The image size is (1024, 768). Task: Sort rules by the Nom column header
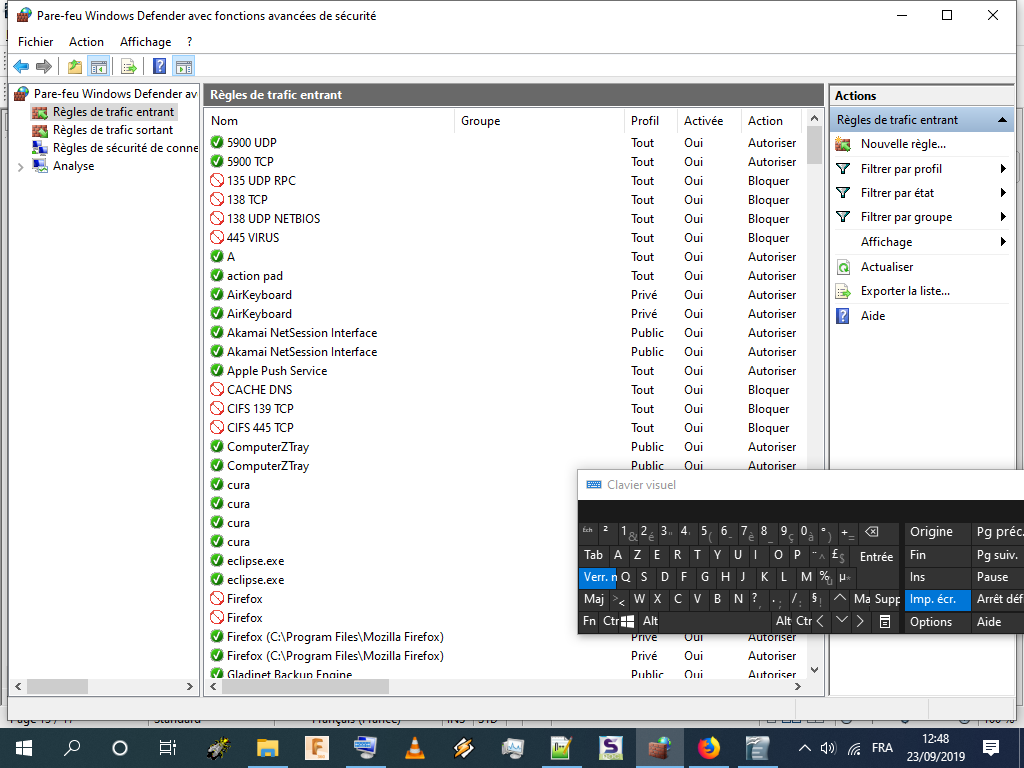(330, 121)
